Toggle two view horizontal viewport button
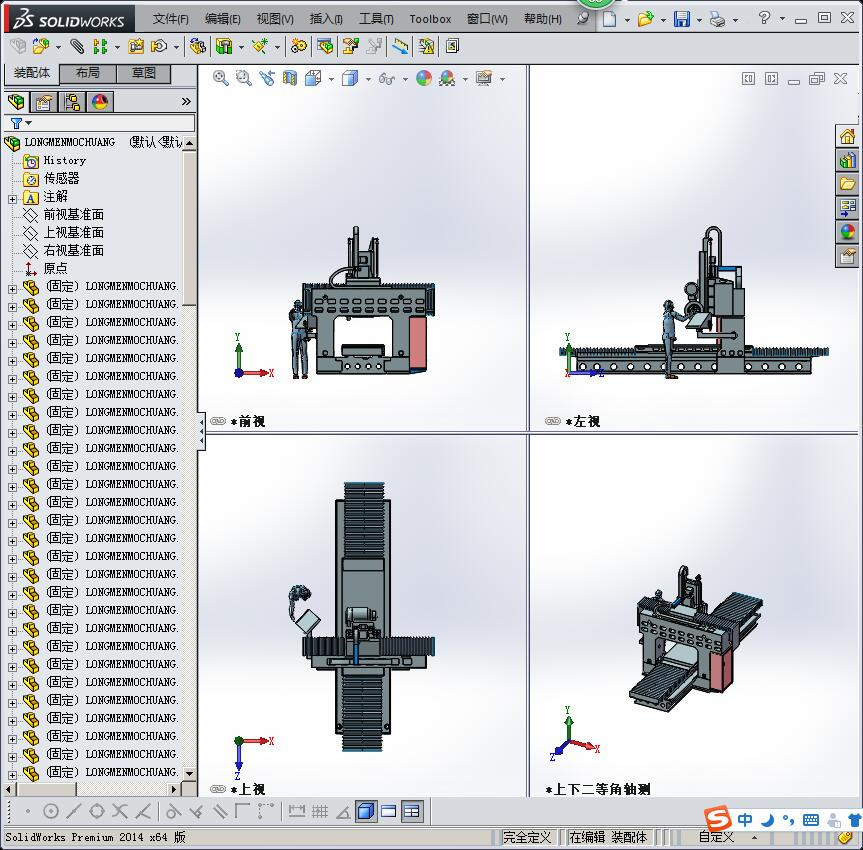This screenshot has height=850, width=863. click(x=389, y=811)
